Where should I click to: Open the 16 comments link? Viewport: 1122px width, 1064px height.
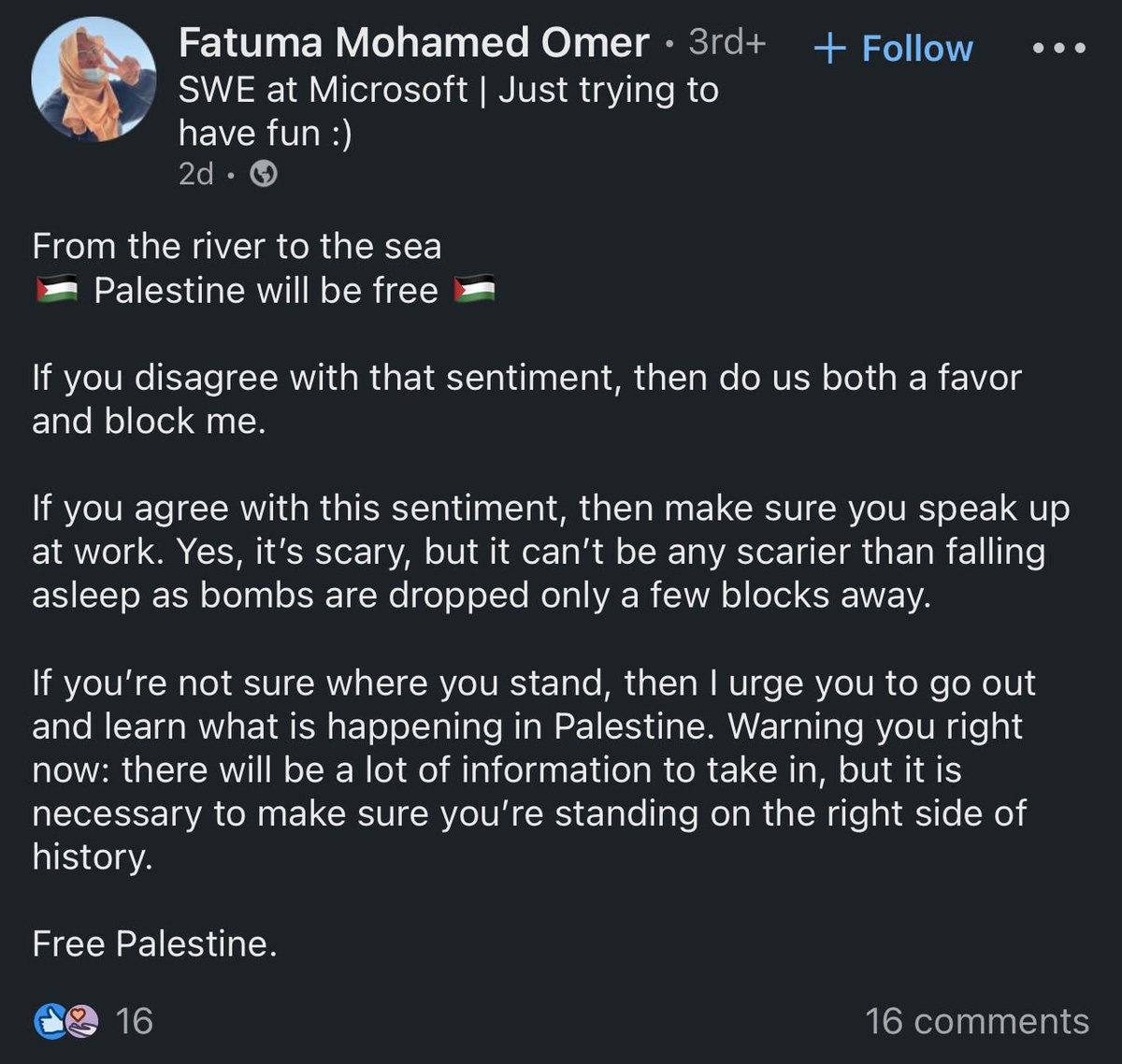click(976, 1021)
